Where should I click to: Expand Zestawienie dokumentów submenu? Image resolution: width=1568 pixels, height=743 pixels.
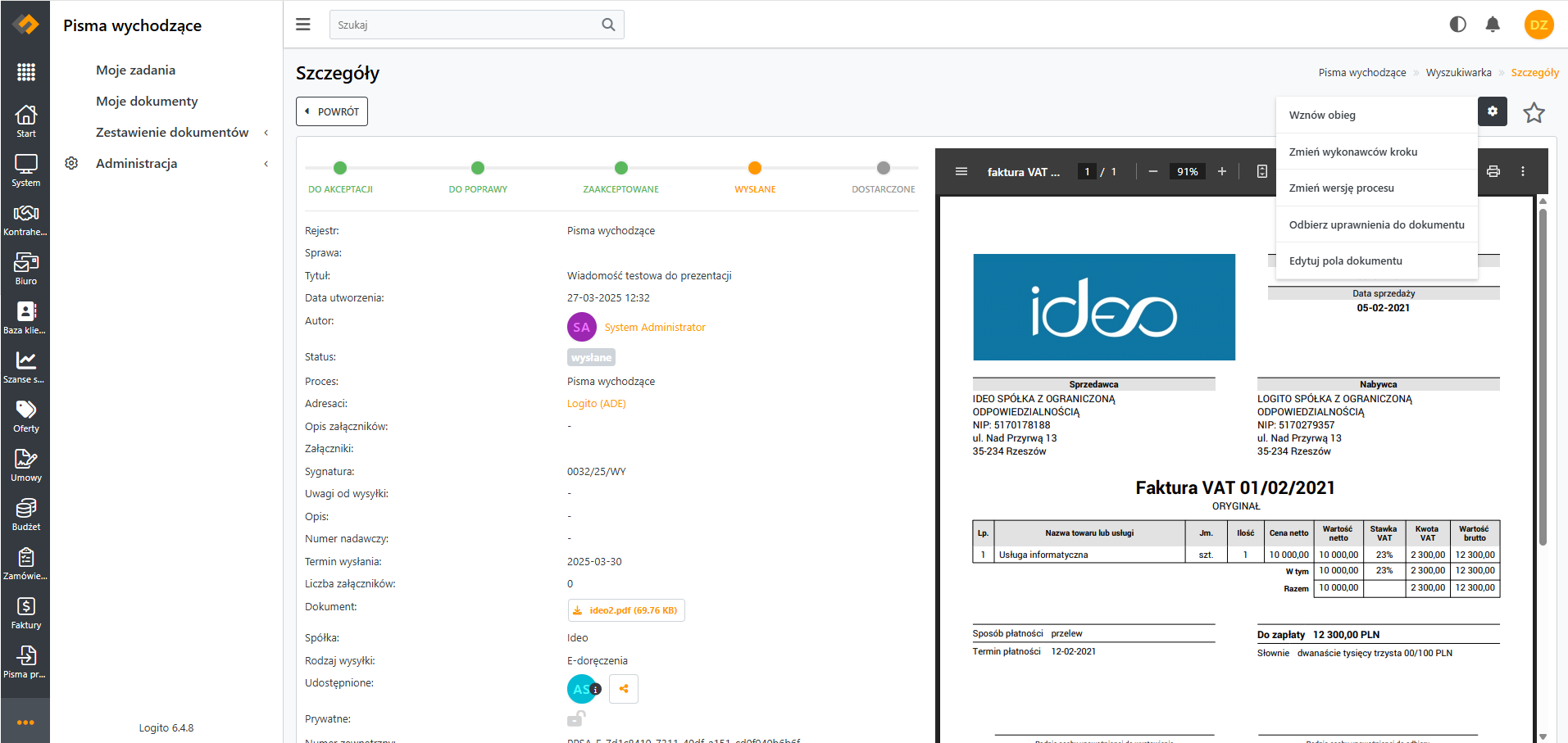point(266,133)
